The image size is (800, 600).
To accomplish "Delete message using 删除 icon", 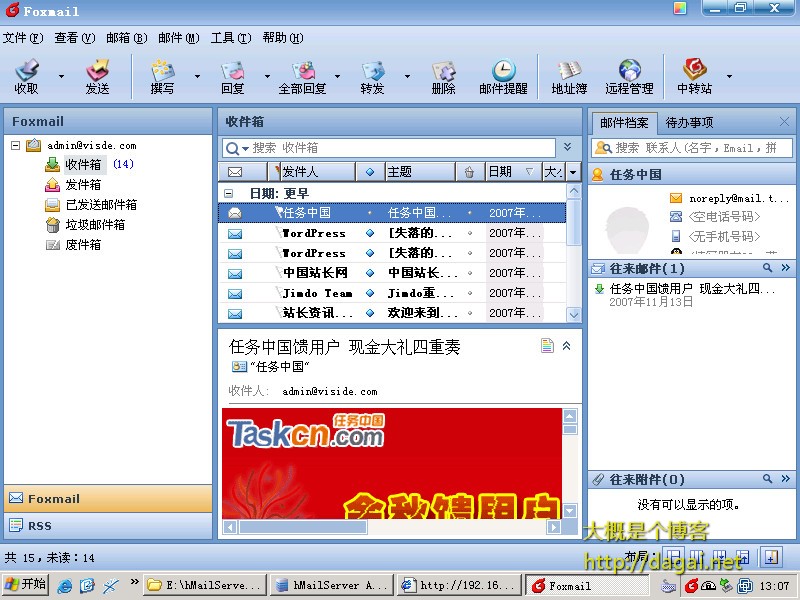I will pyautogui.click(x=443, y=70).
